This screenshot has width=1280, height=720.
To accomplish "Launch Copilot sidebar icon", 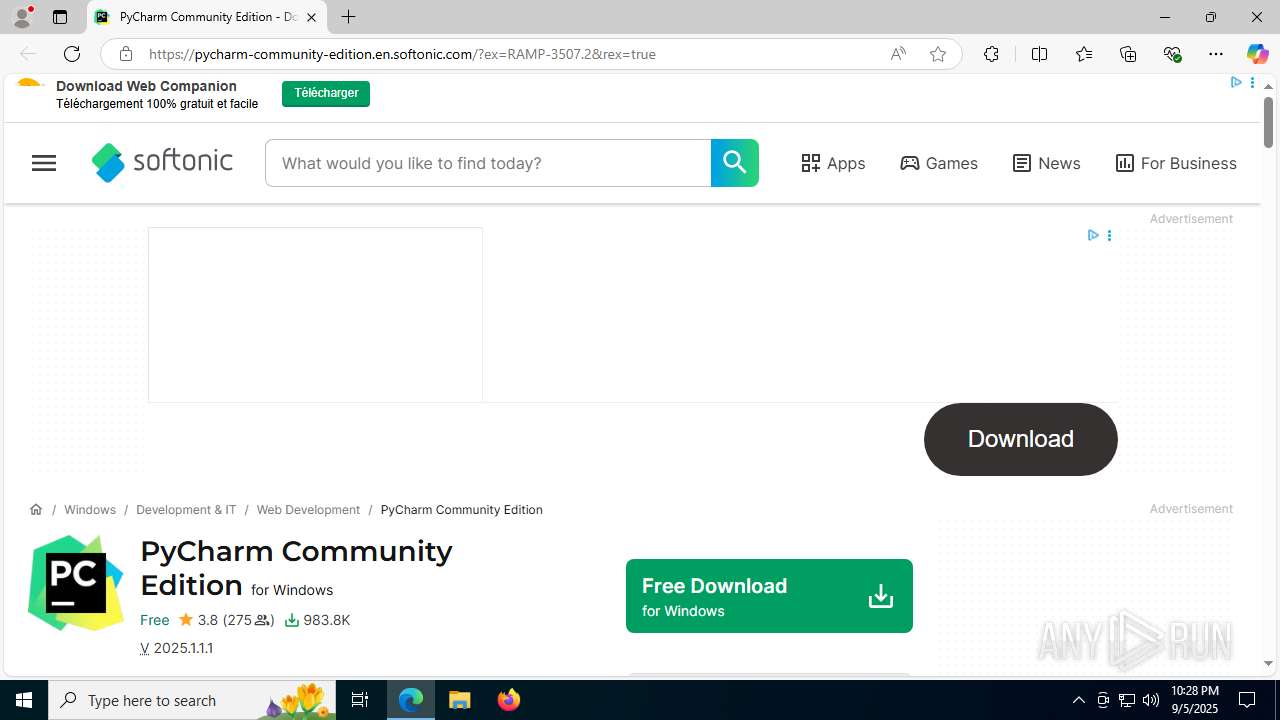I will coord(1257,54).
